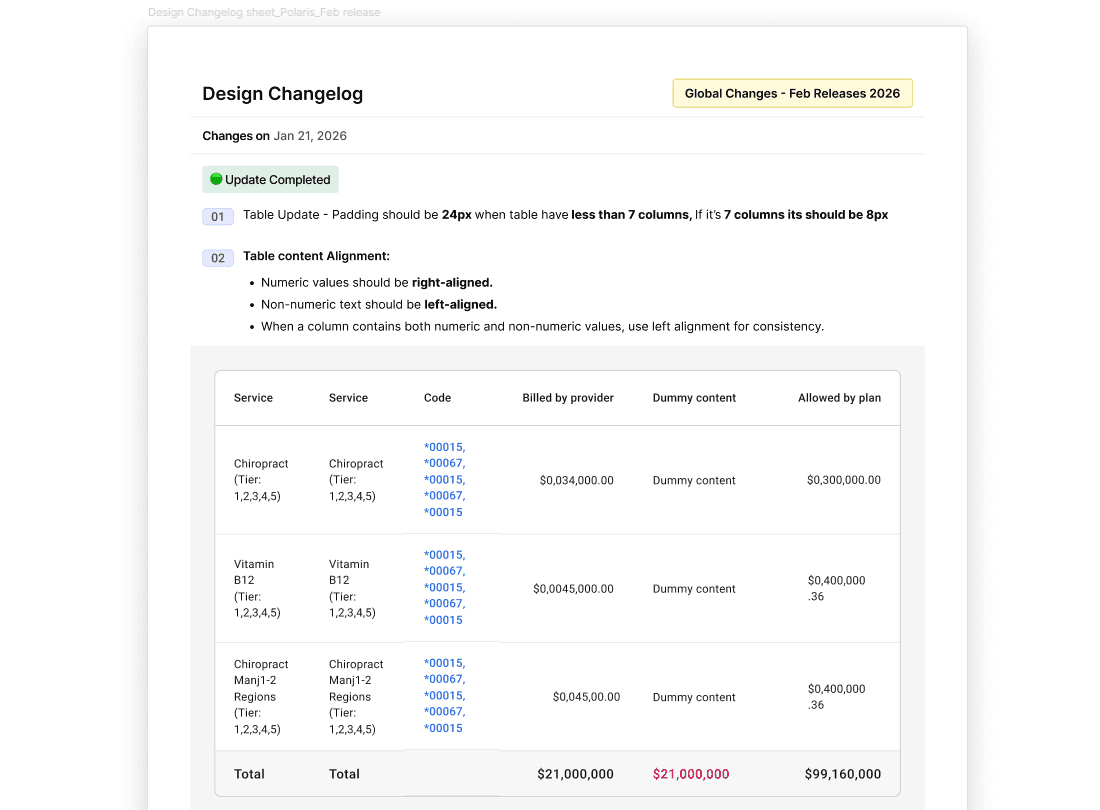Image resolution: width=1100 pixels, height=810 pixels.
Task: Click the $0,034,000.00 billed amount cell
Action: coord(577,480)
